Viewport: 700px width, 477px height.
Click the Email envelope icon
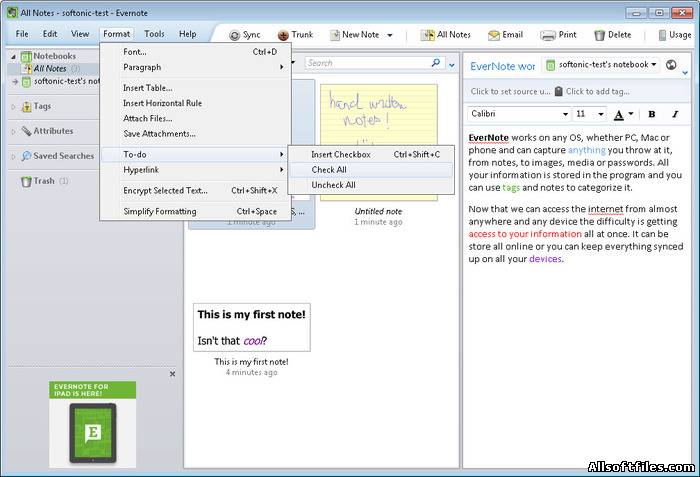coord(494,35)
